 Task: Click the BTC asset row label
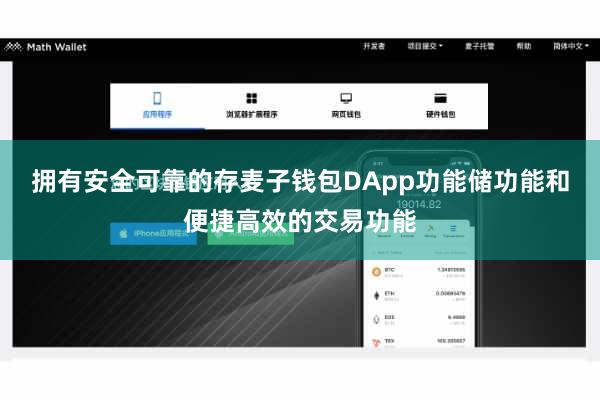point(389,270)
